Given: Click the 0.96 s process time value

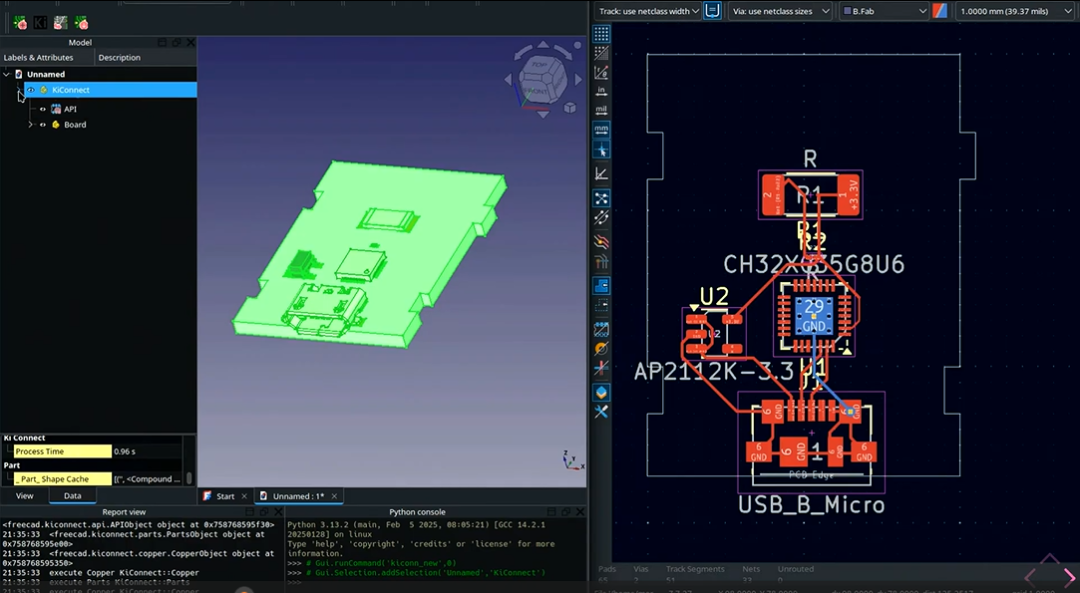Looking at the screenshot, I should click(x=124, y=451).
